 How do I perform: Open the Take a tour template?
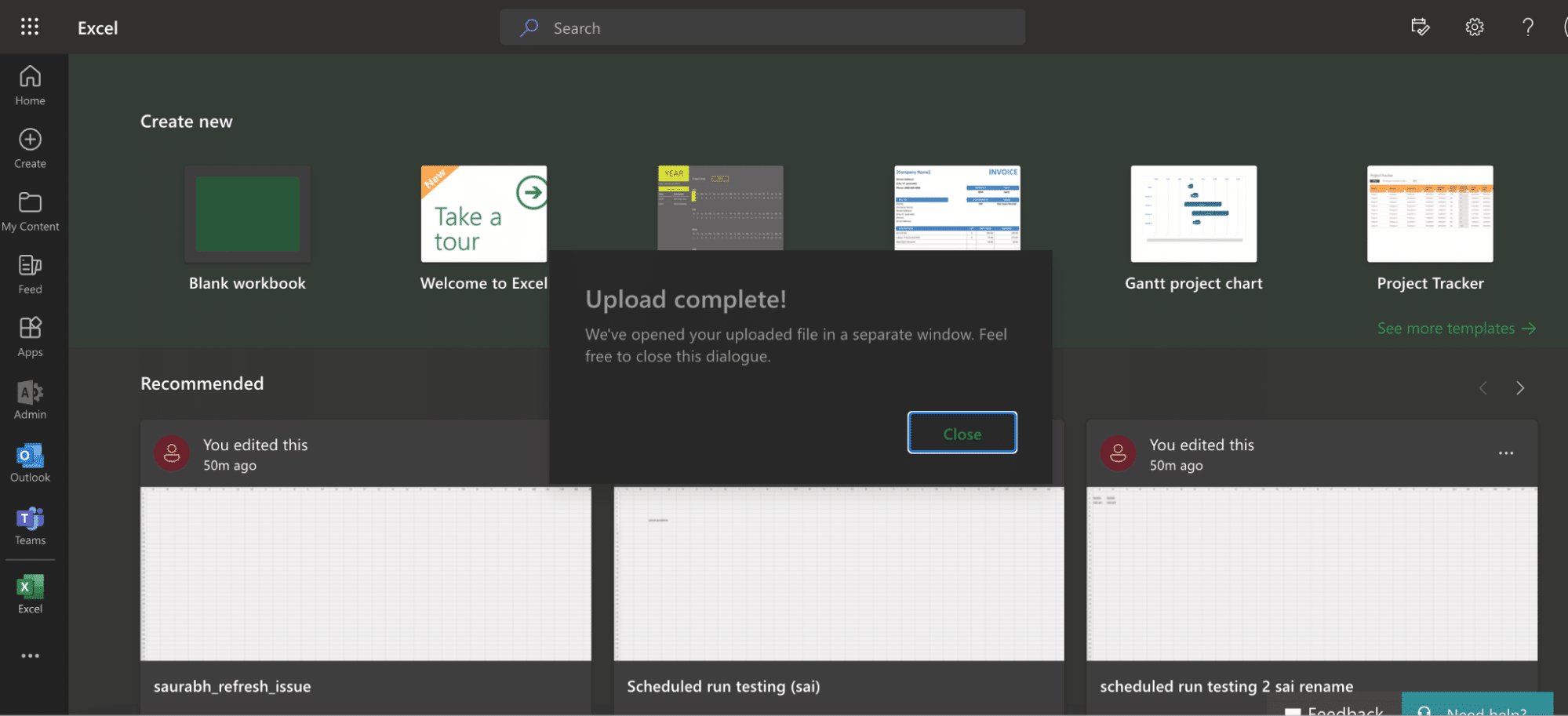pos(484,214)
